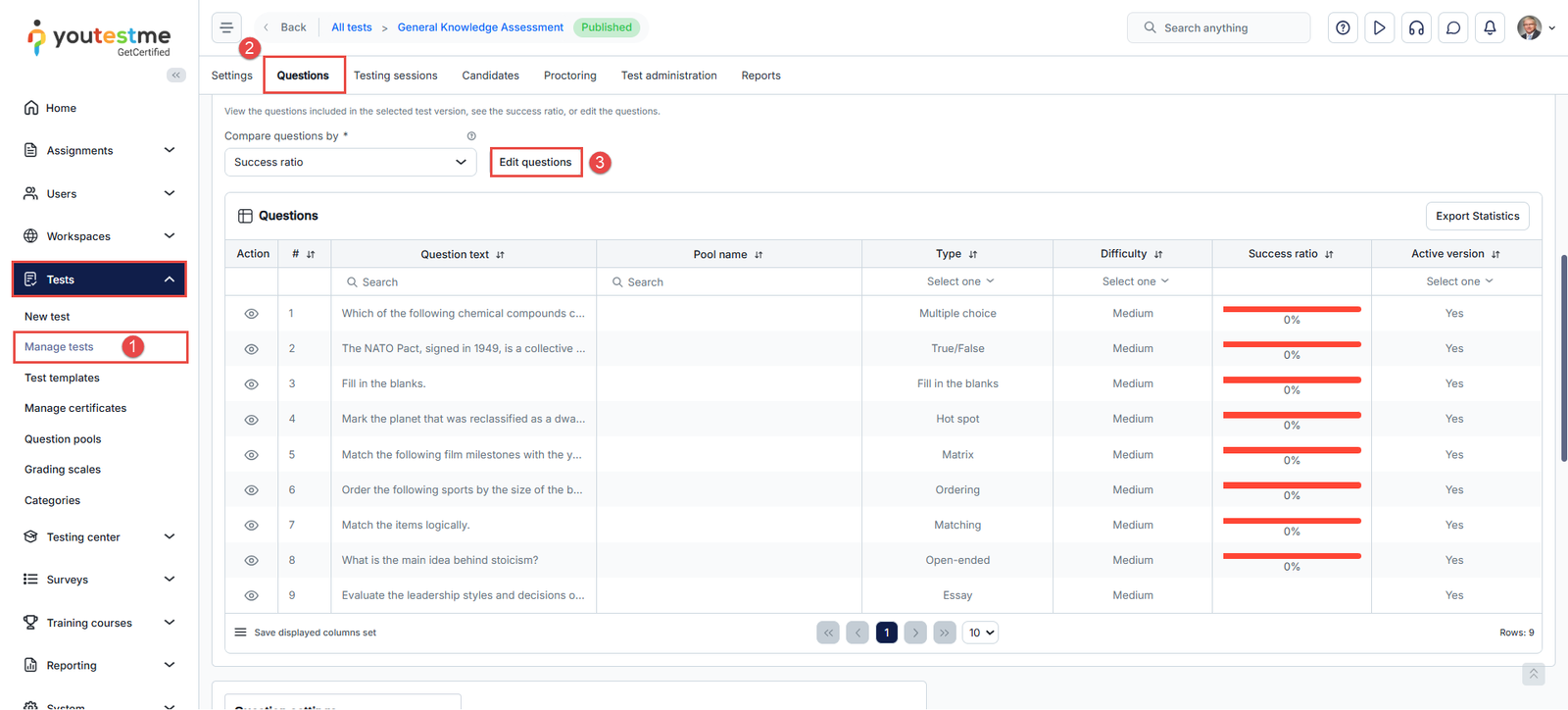Open the chat messages icon
1568x710 pixels.
[1453, 27]
